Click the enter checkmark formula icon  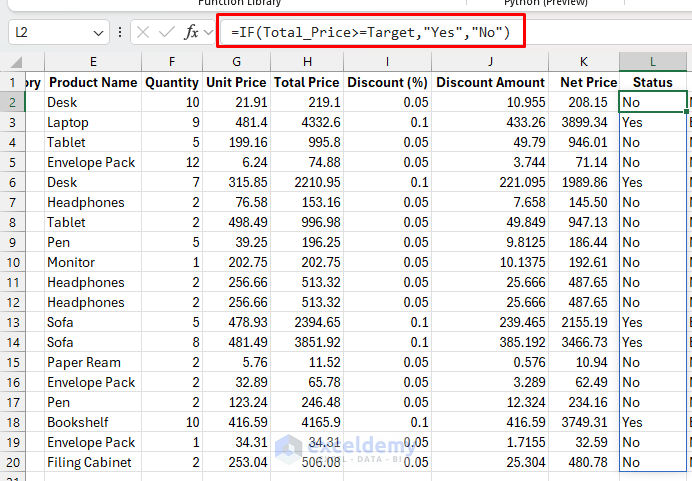(167, 32)
